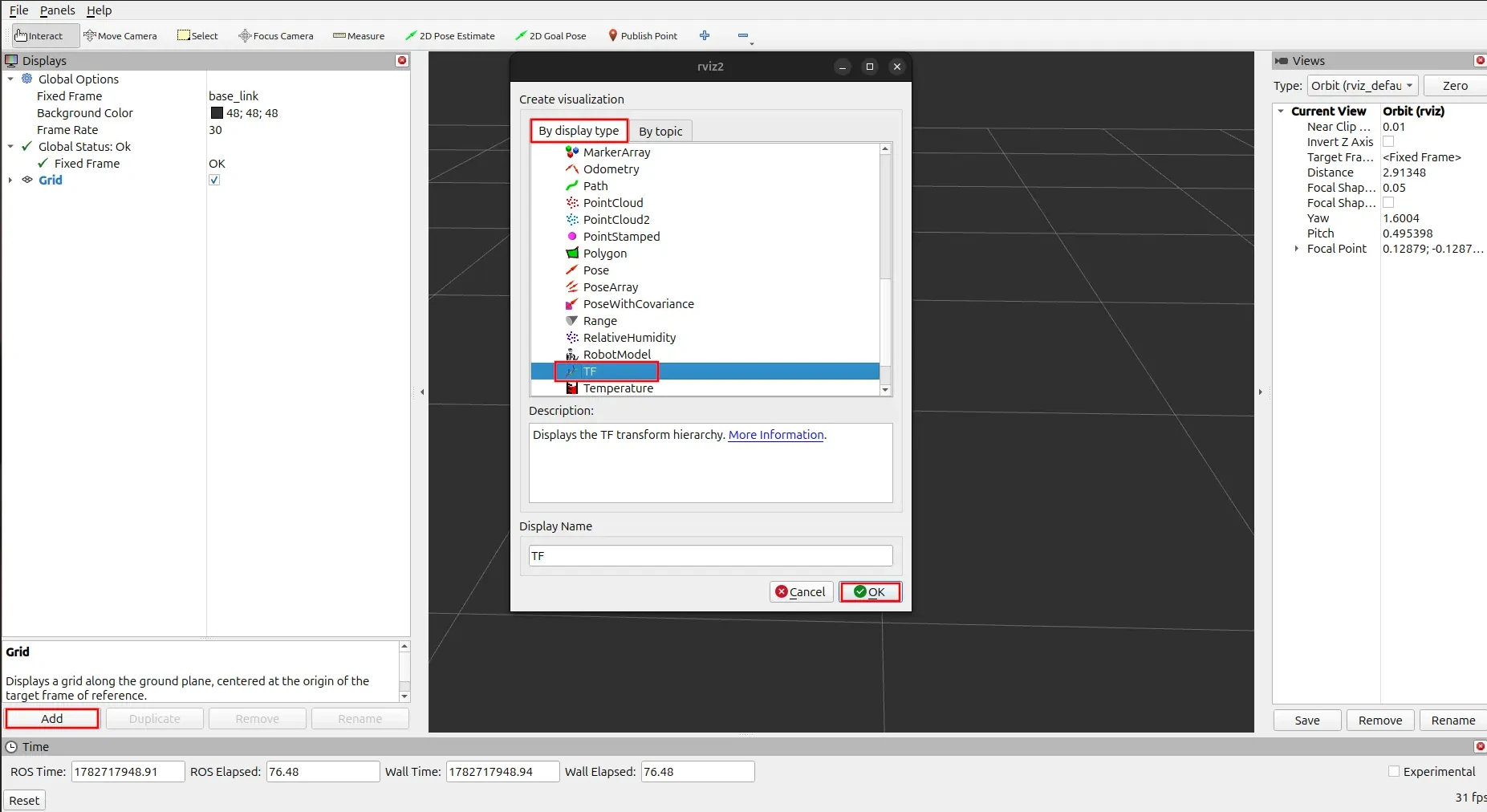1487x812 pixels.
Task: Pick the Measure tool
Action: click(x=359, y=36)
